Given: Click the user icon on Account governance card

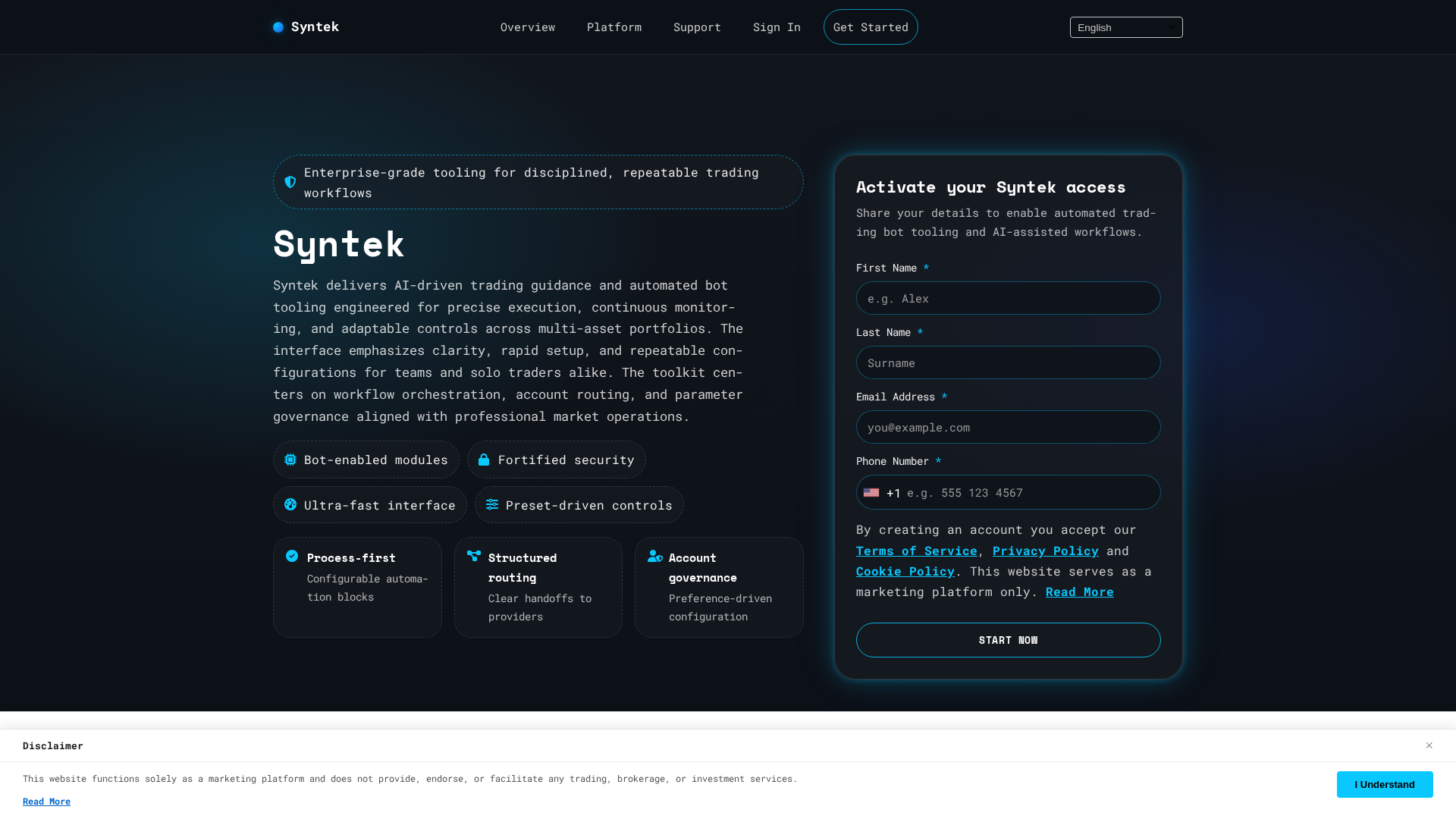Looking at the screenshot, I should point(655,556).
